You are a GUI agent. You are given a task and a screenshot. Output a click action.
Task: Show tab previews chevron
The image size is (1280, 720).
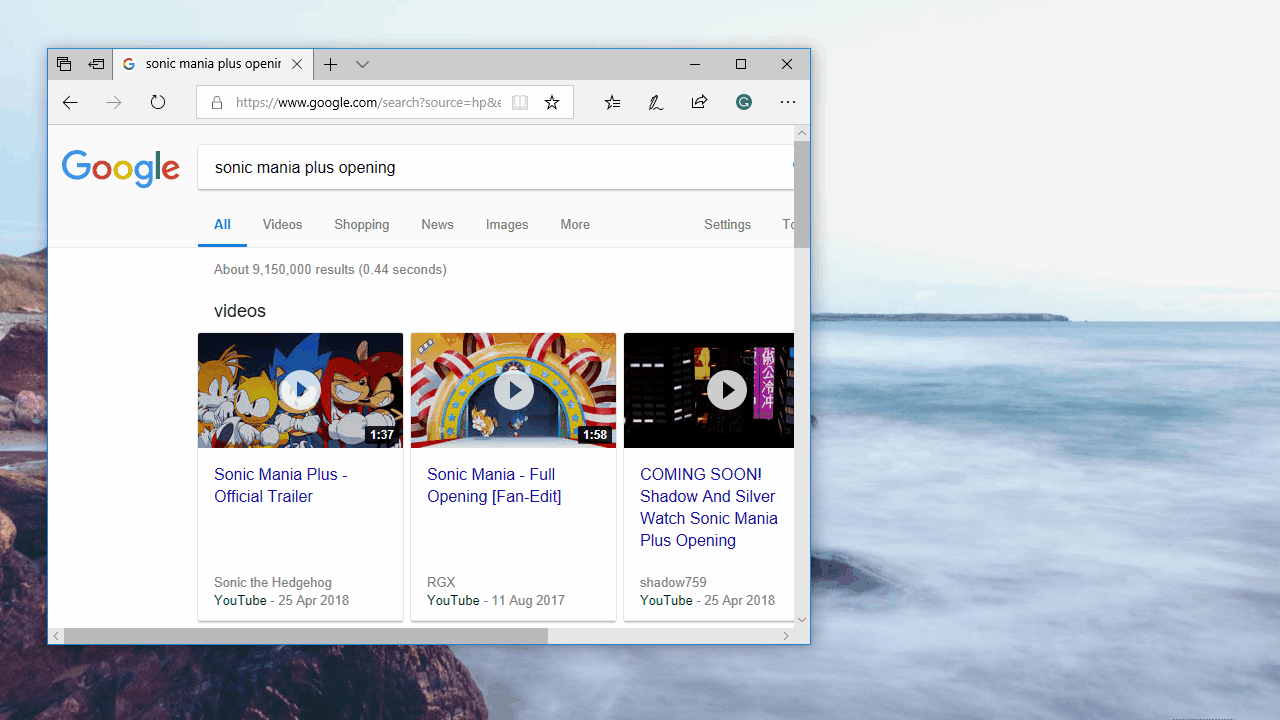[x=362, y=64]
